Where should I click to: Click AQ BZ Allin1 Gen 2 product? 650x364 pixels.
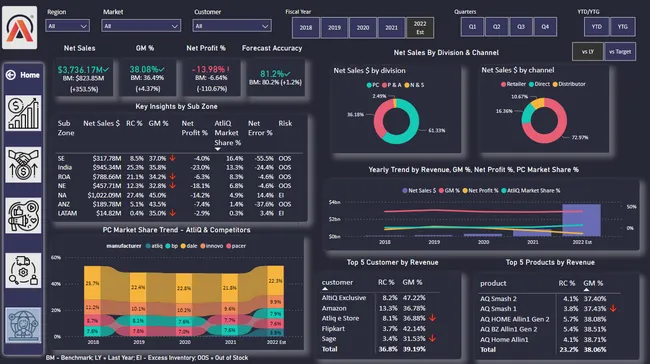(509, 329)
